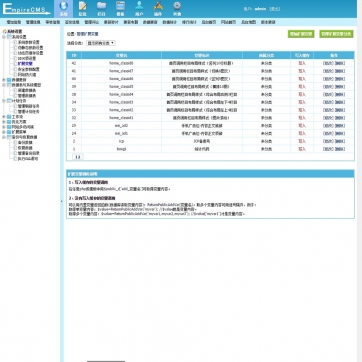Image resolution: width=362 pixels, height=362 pixels.
Task: Open 恢复数据 in the tree
Action: [x=25, y=148]
